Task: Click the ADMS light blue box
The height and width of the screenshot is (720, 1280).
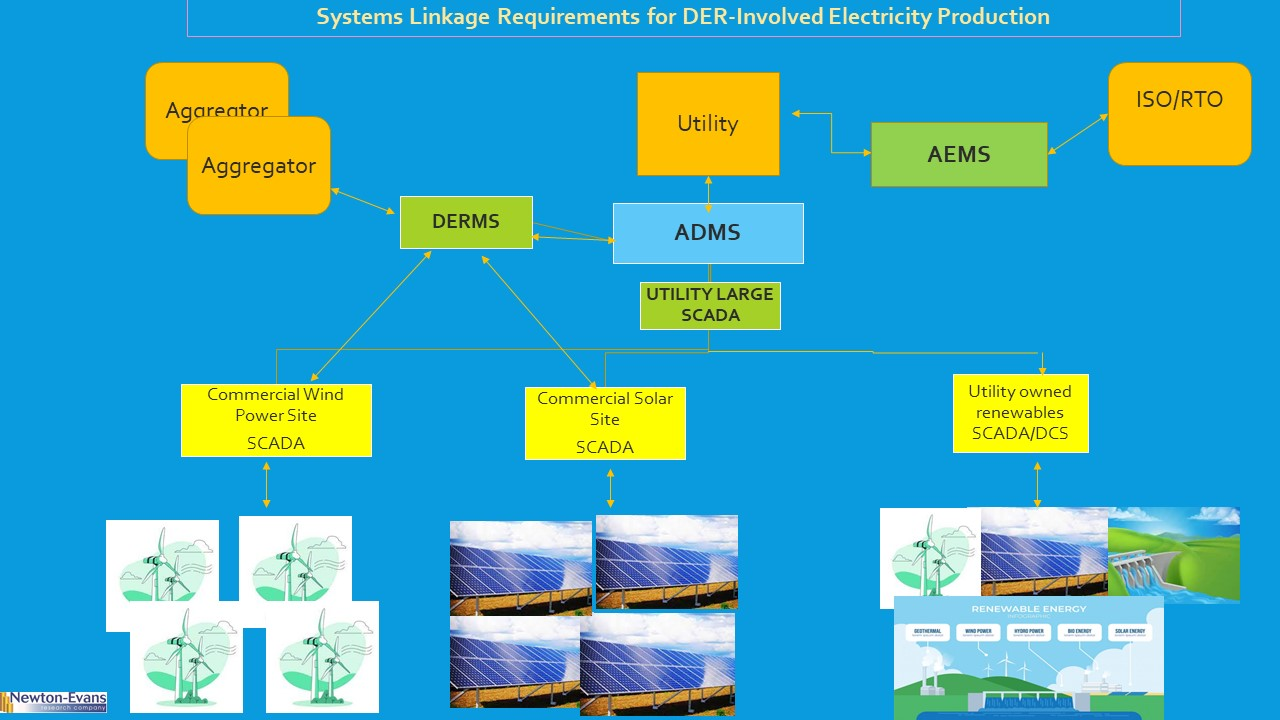Action: (708, 233)
